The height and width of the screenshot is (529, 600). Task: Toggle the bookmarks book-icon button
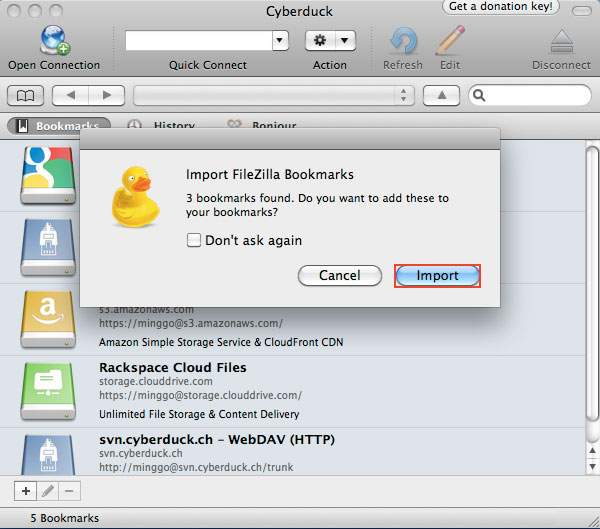click(x=25, y=95)
